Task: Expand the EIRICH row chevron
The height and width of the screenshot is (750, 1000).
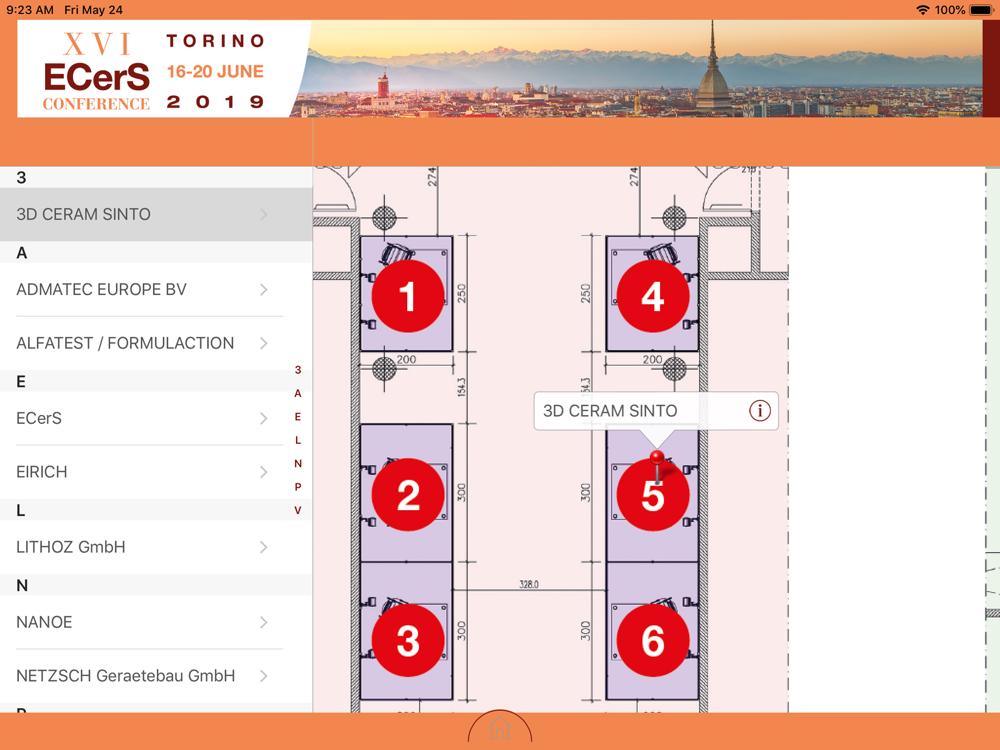Action: point(263,472)
